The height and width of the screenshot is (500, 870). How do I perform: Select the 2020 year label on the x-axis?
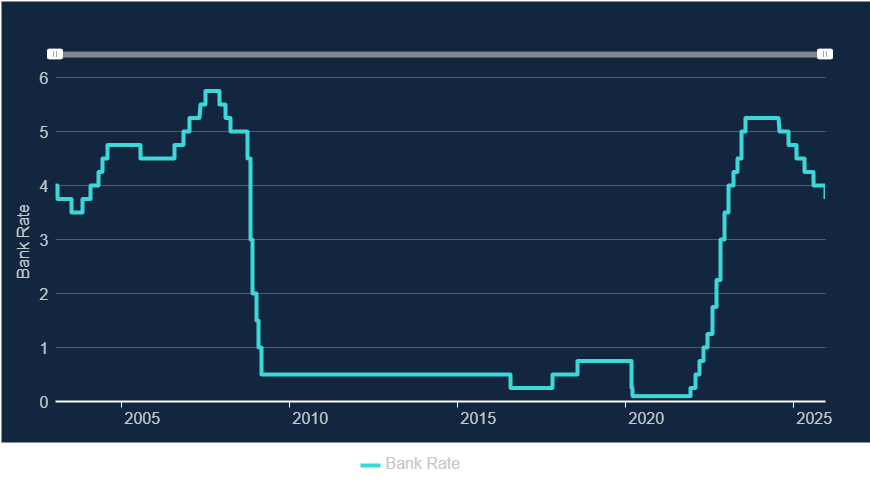(646, 417)
